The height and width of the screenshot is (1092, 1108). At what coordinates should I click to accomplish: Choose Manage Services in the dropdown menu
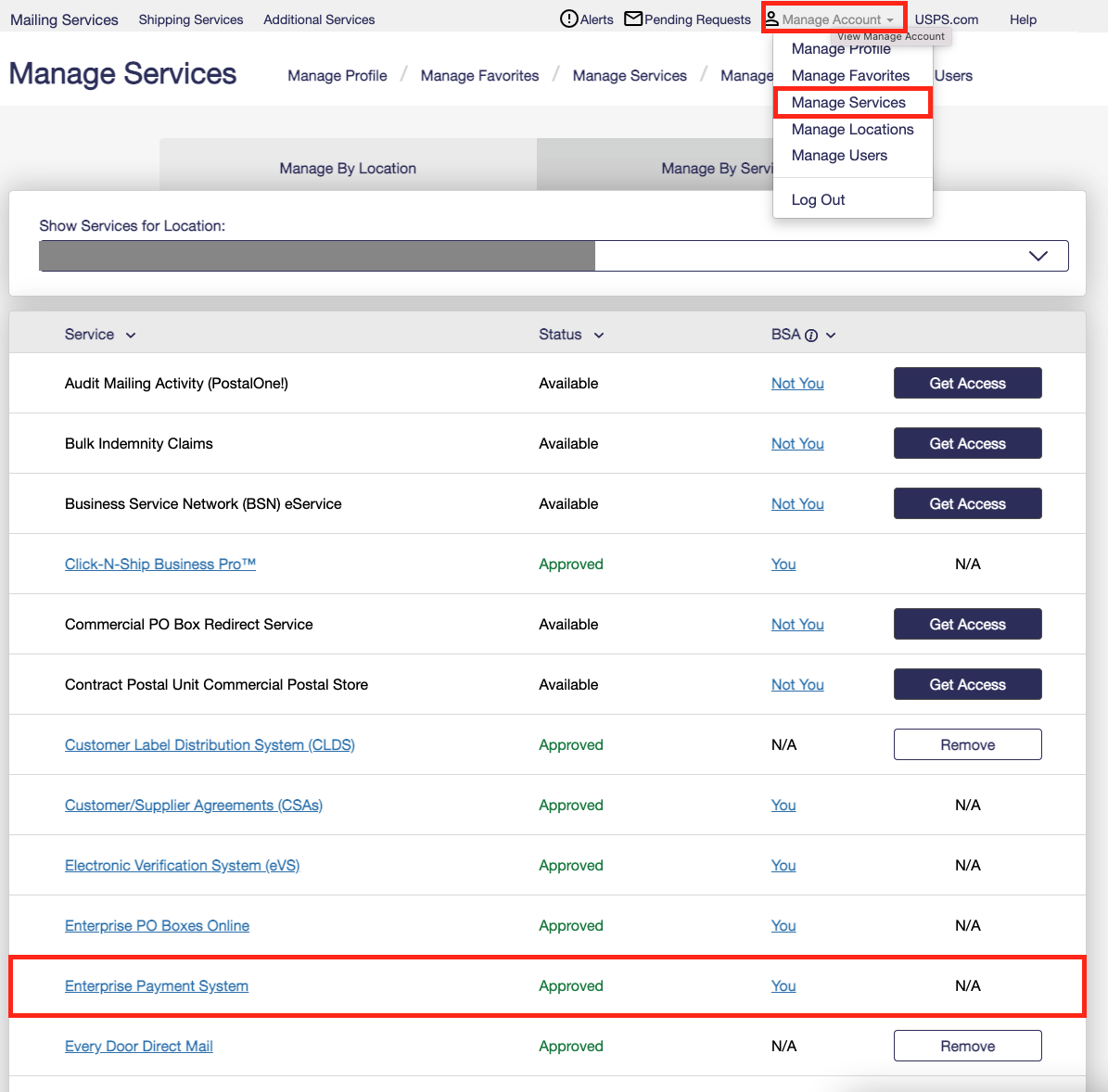tap(848, 102)
